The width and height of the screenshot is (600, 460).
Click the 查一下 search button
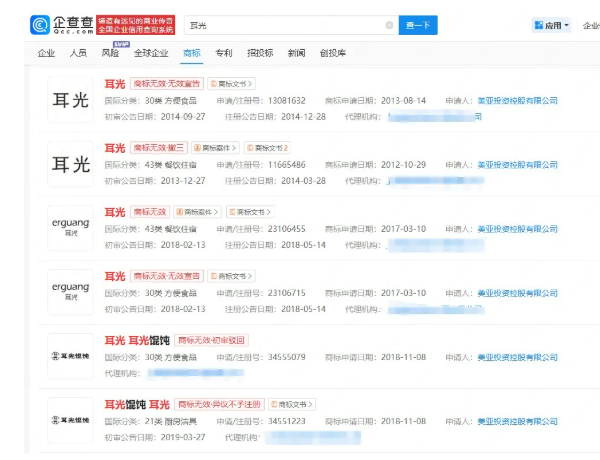coord(418,24)
